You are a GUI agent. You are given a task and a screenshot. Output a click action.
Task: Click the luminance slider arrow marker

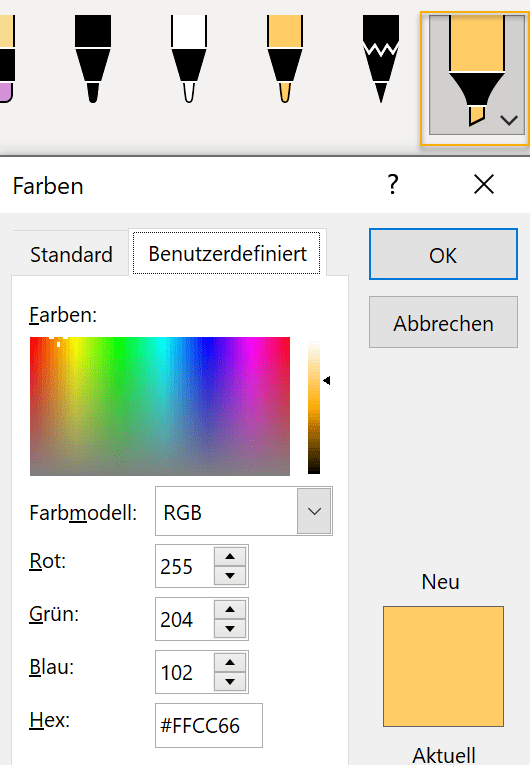click(327, 380)
